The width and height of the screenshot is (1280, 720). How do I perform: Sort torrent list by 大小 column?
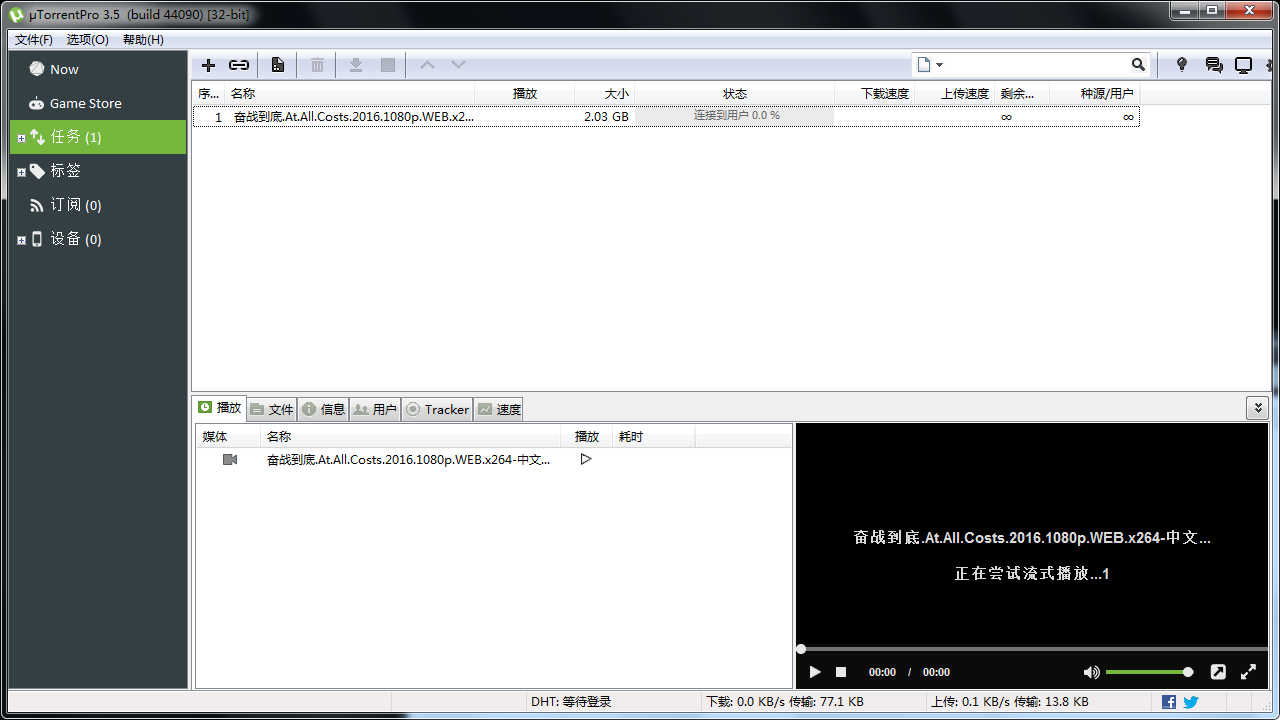point(604,93)
